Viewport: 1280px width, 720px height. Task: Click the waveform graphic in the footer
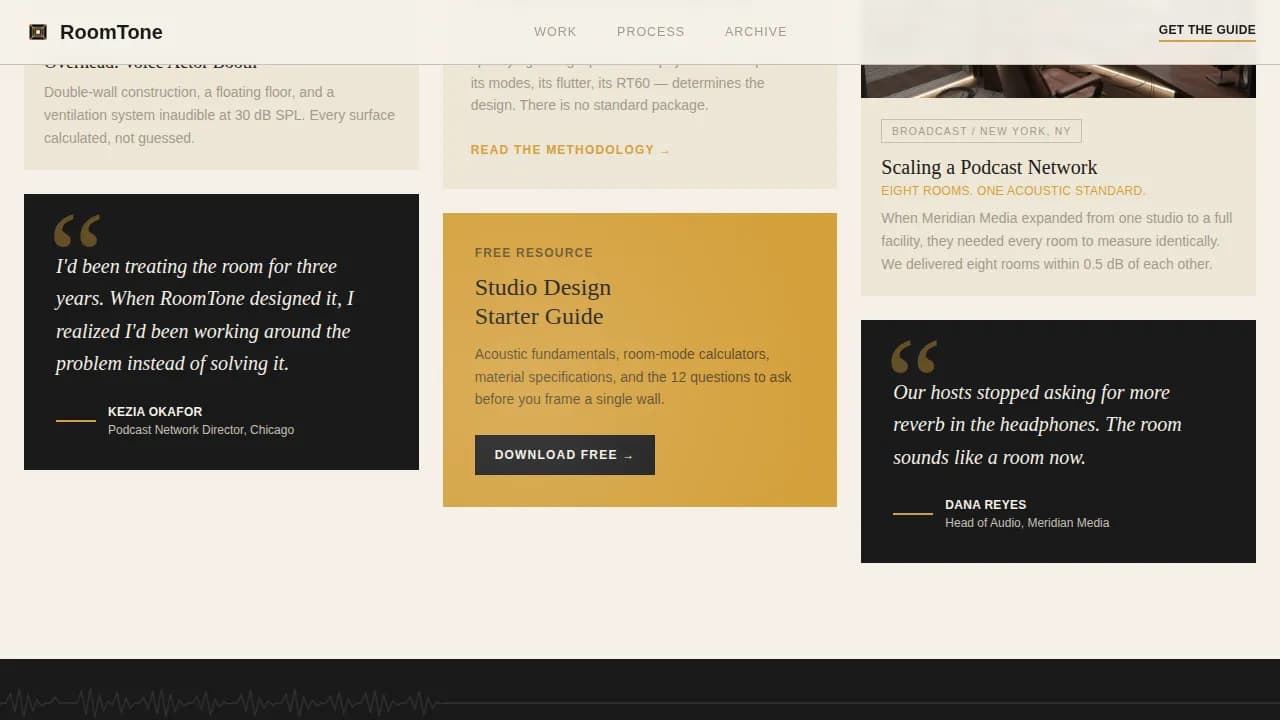coord(220,703)
